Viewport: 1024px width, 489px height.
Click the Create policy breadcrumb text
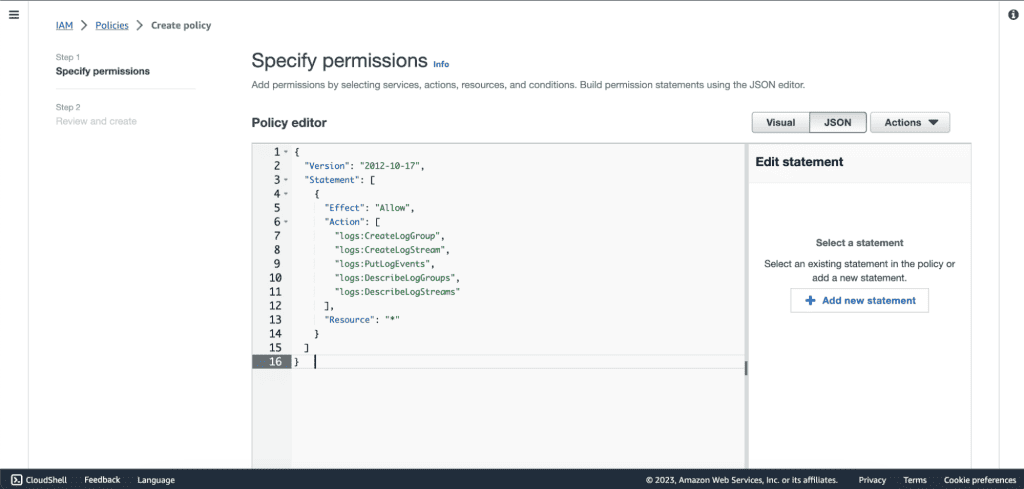coord(181,25)
